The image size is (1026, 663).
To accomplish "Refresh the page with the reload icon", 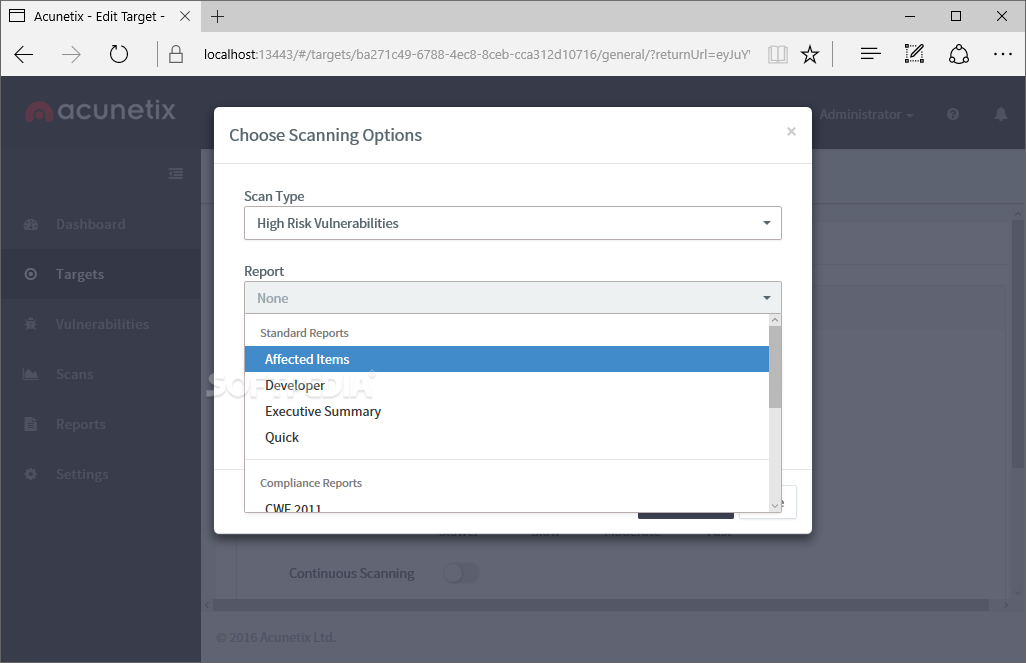I will pos(118,54).
